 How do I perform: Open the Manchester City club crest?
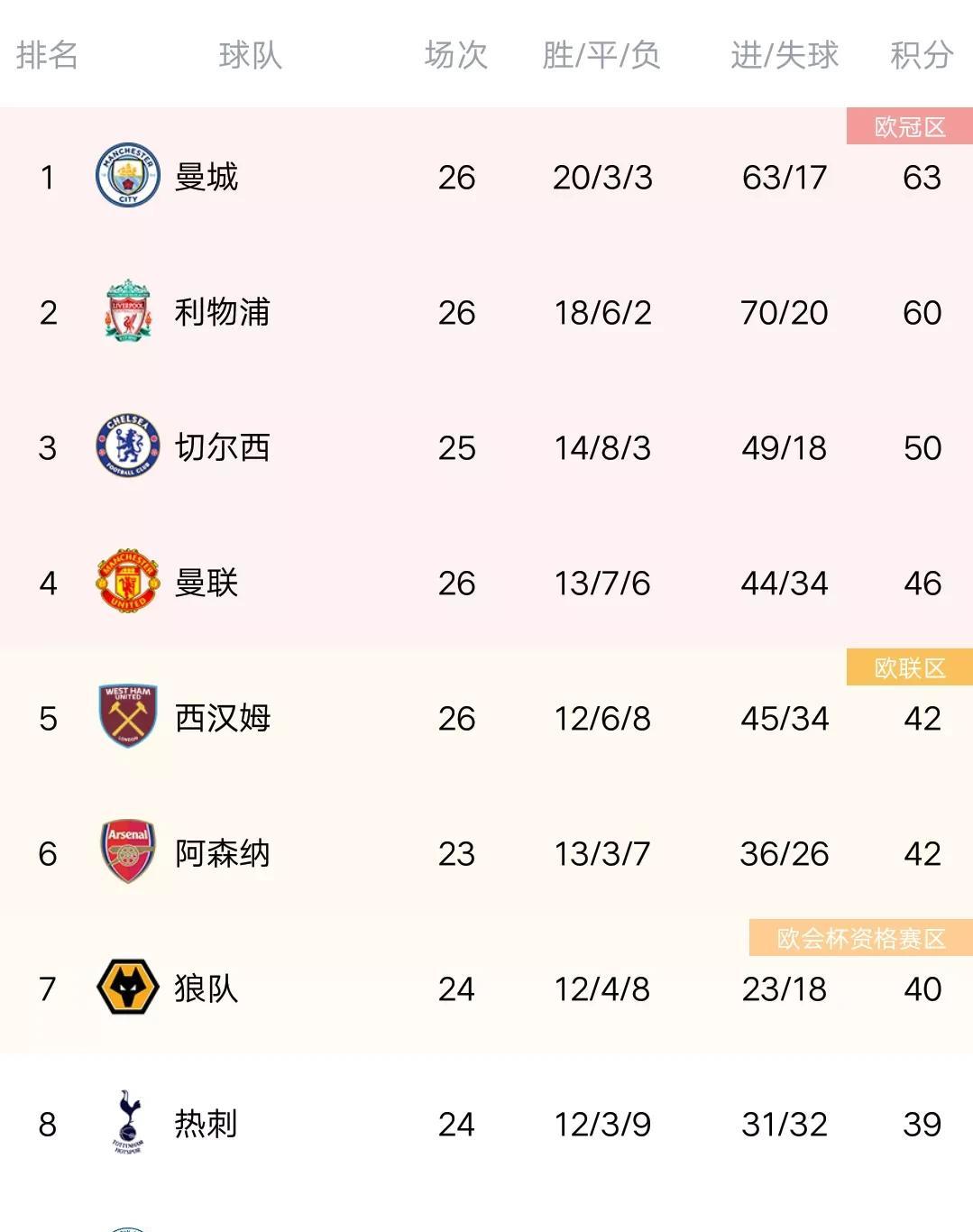[128, 175]
